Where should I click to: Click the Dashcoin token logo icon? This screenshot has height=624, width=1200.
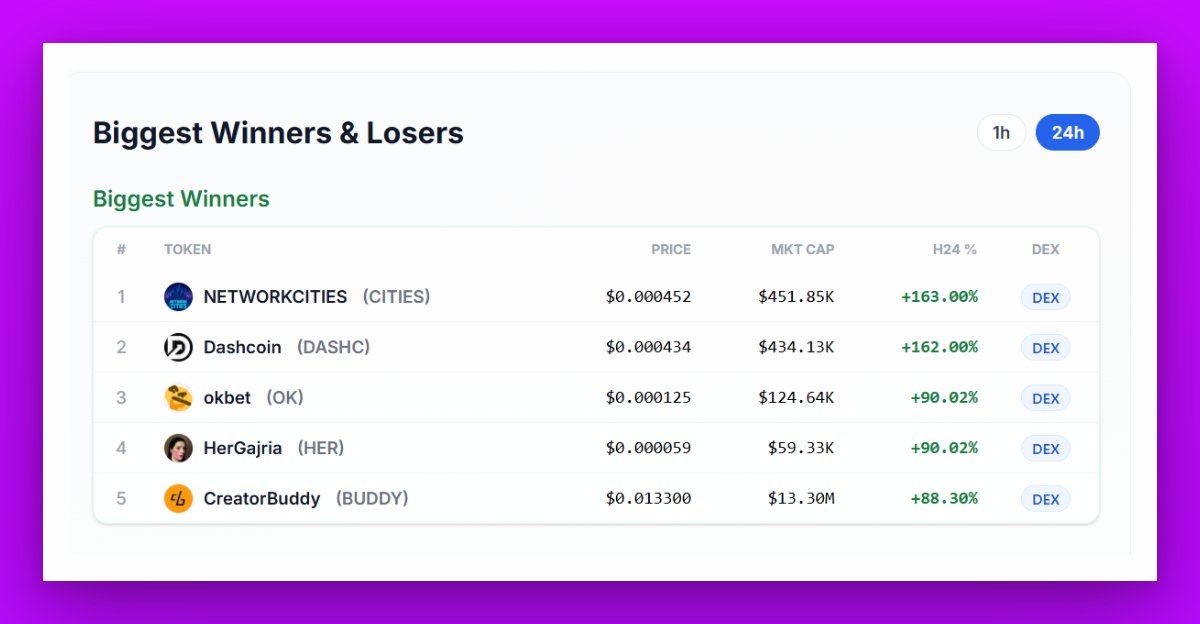[x=178, y=347]
